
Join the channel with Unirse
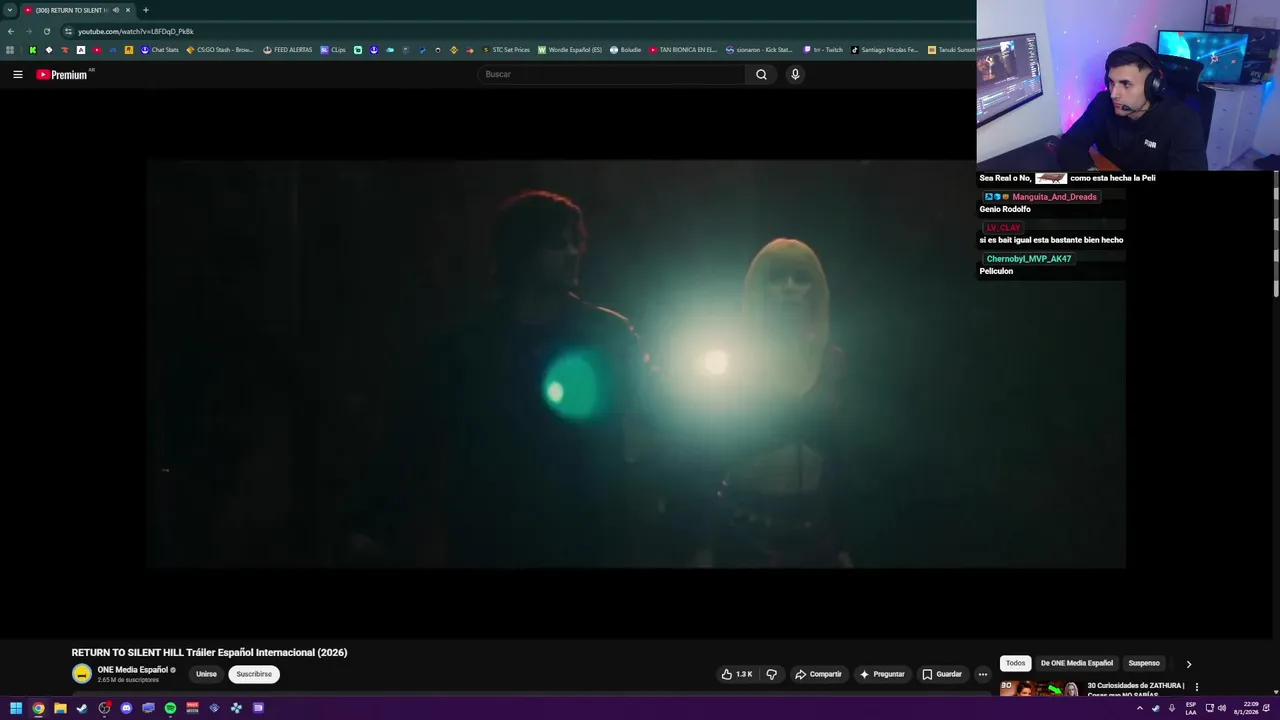click(206, 674)
